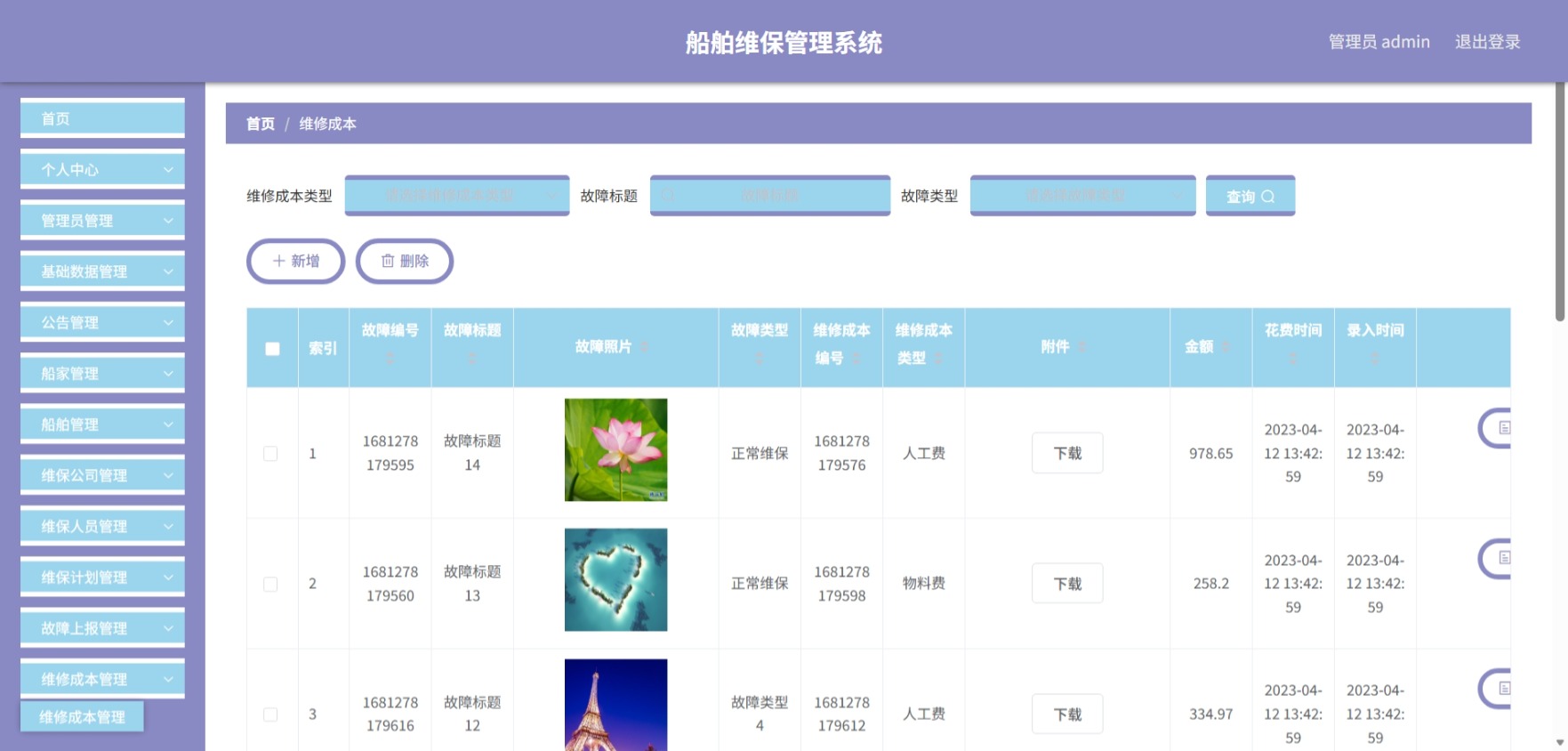Toggle the select-all checkbox in table header

(272, 349)
